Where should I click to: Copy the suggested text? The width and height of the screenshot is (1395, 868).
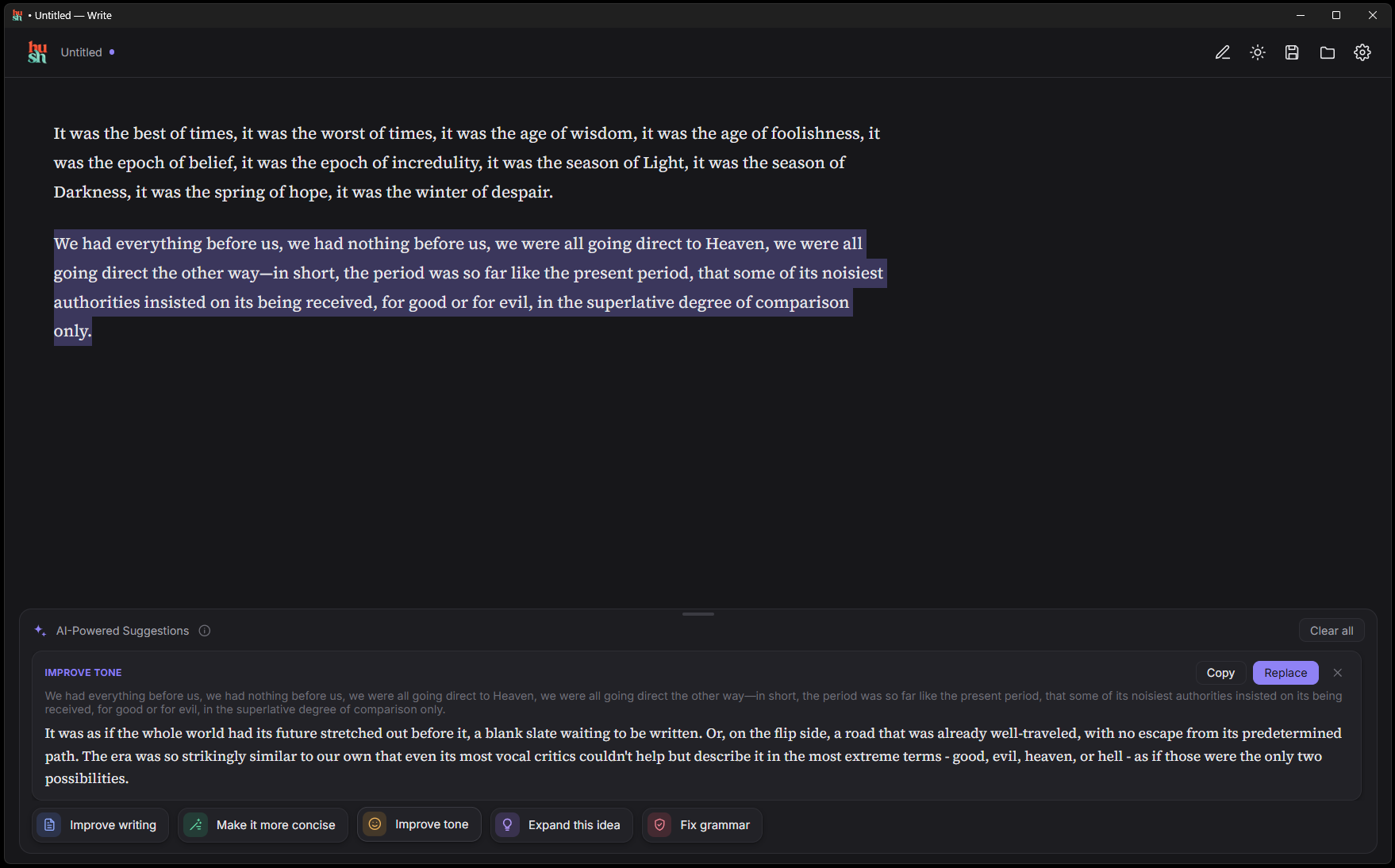click(x=1220, y=673)
